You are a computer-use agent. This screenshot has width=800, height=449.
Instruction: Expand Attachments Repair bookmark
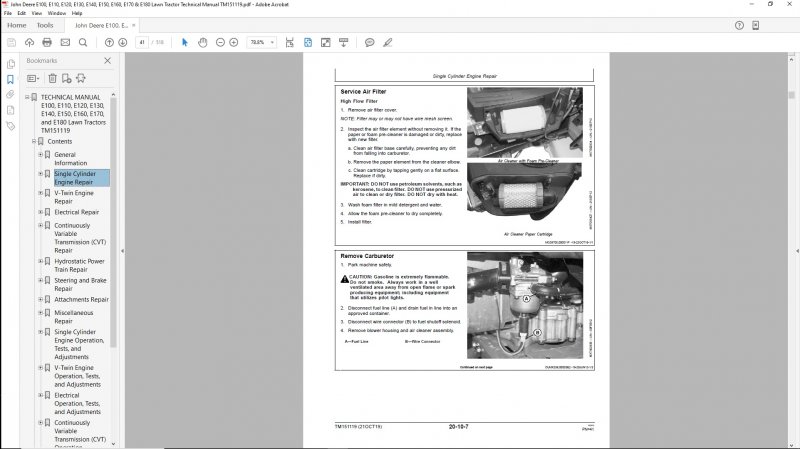point(41,300)
